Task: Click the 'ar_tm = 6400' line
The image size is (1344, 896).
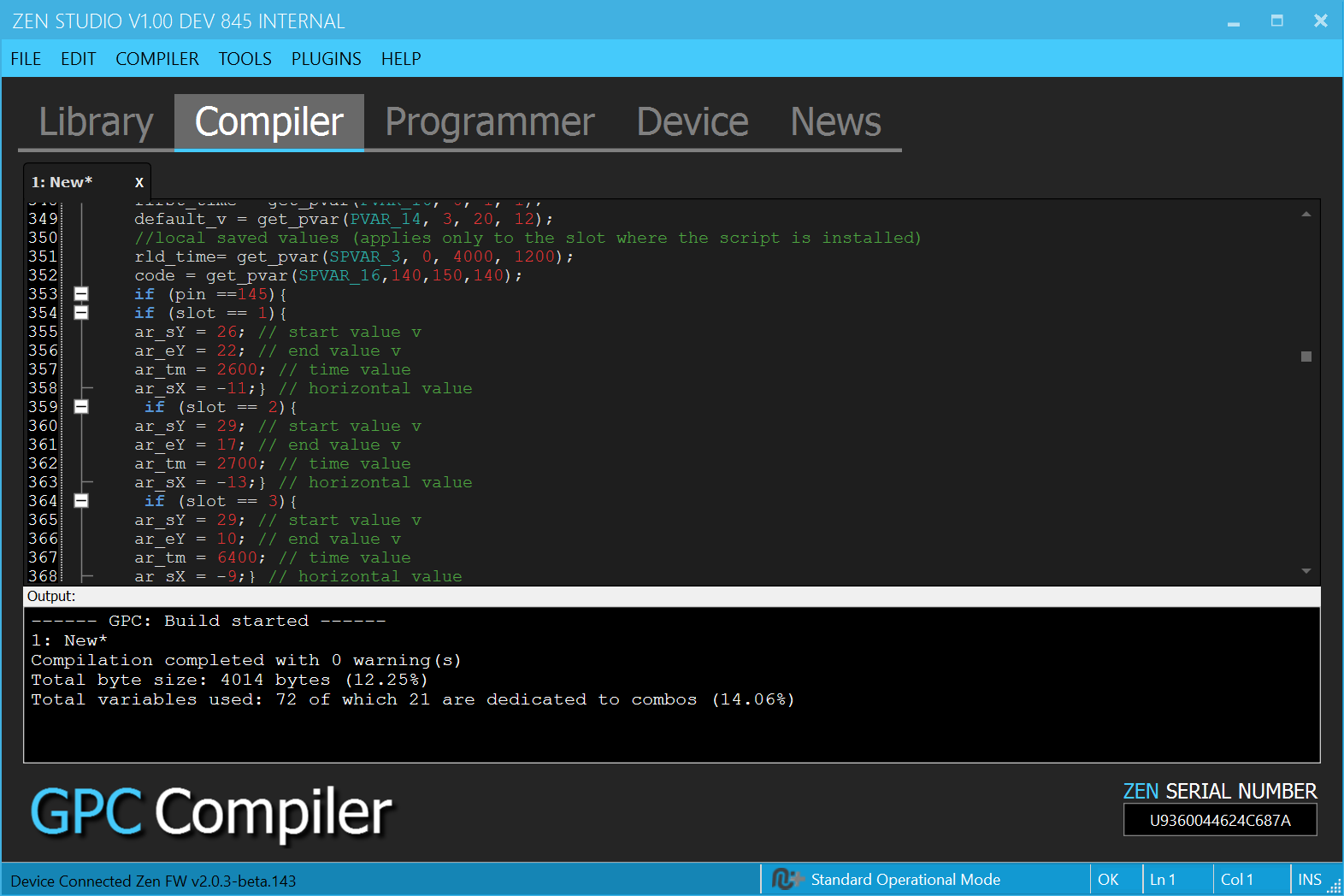Action: pos(273,557)
